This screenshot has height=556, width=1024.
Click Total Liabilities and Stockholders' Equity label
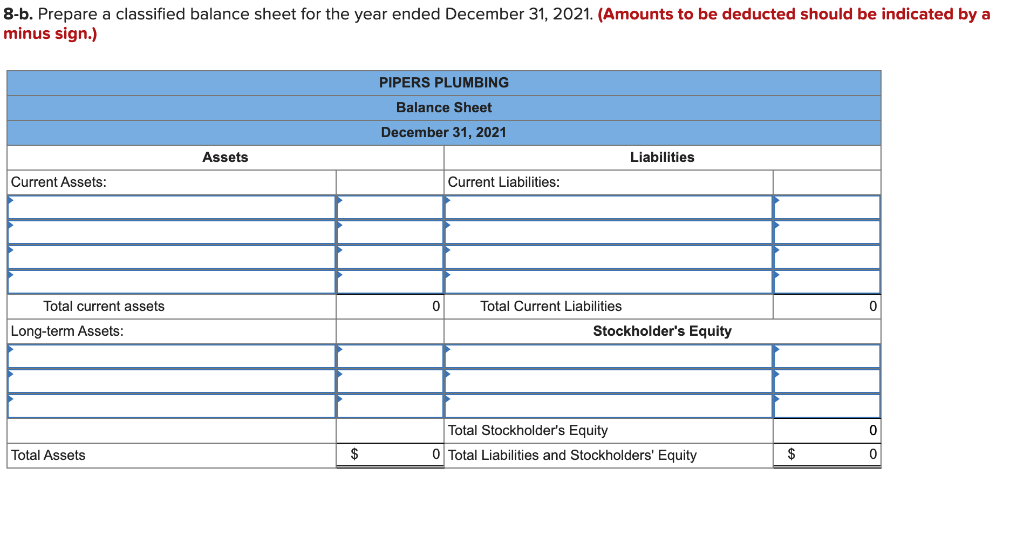(572, 455)
